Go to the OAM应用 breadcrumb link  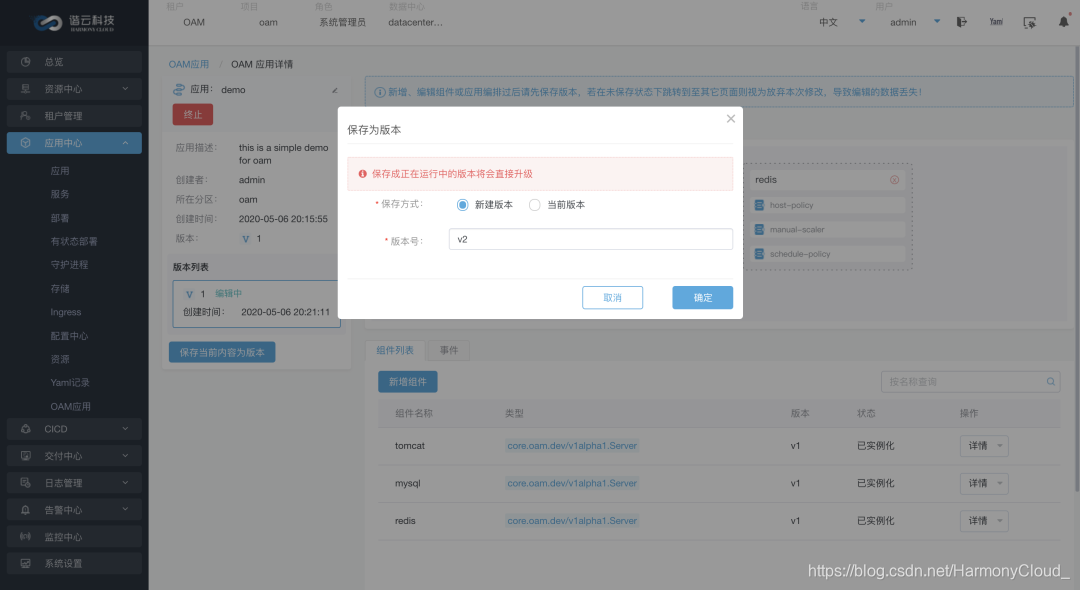[189, 64]
